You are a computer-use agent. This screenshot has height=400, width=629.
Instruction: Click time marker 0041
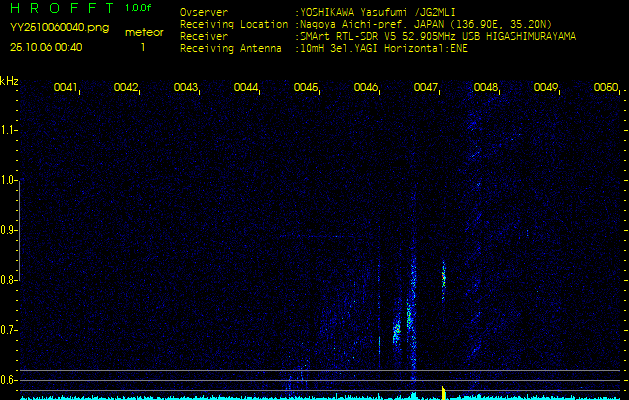[x=65, y=87]
